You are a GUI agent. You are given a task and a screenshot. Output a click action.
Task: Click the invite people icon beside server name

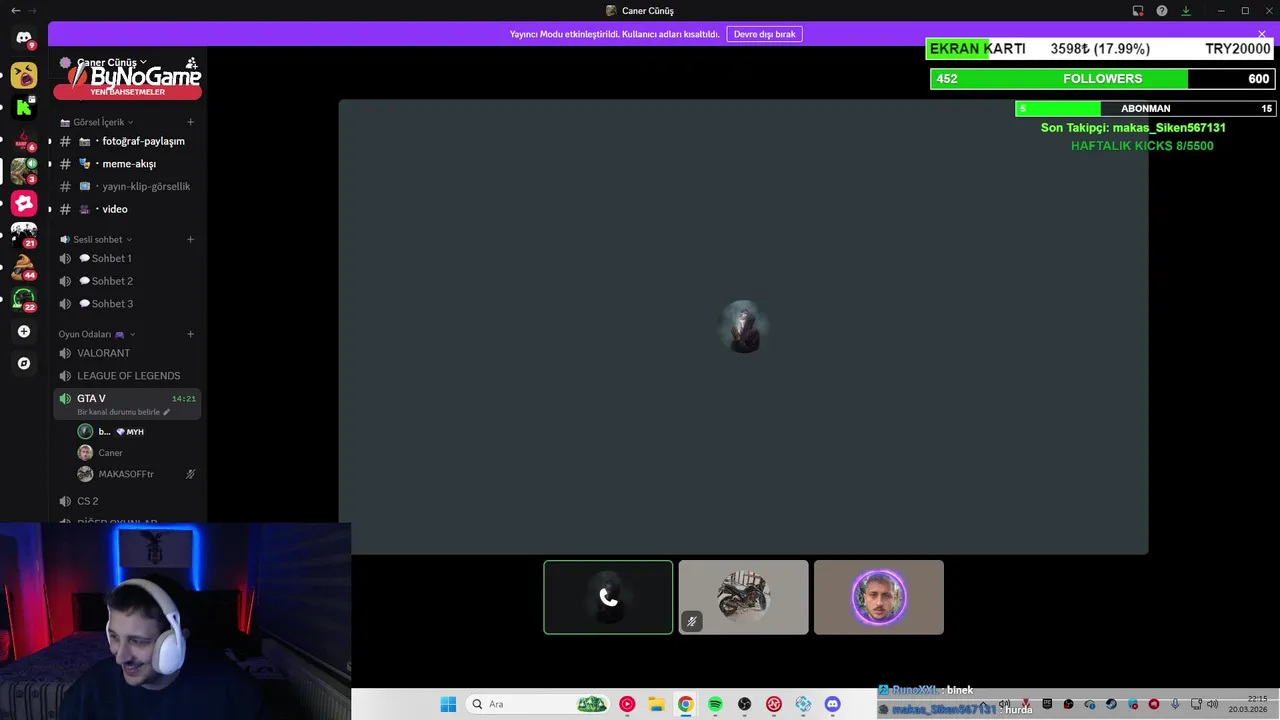[x=191, y=62]
